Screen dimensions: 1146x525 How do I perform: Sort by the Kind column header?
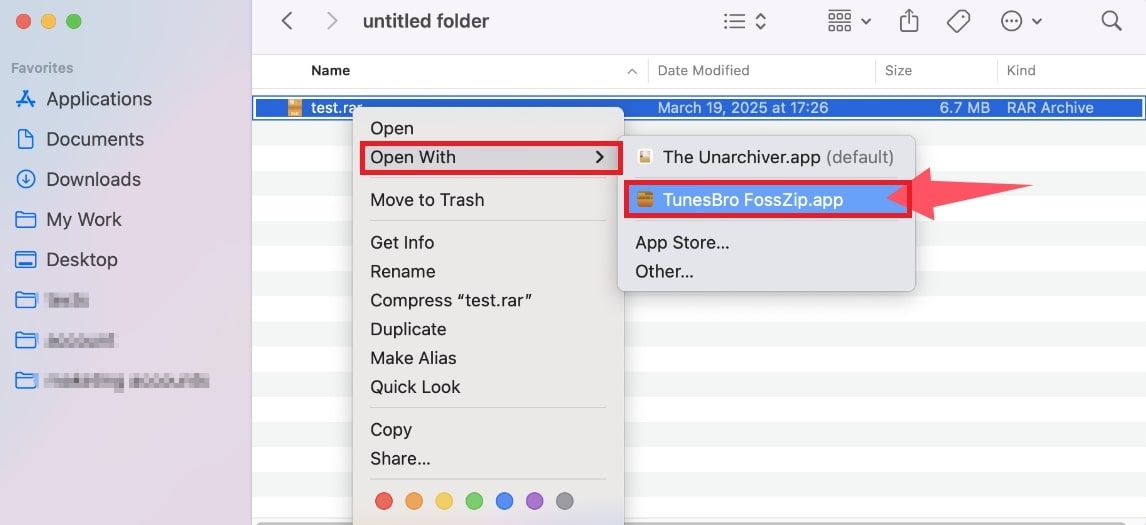[1021, 71]
